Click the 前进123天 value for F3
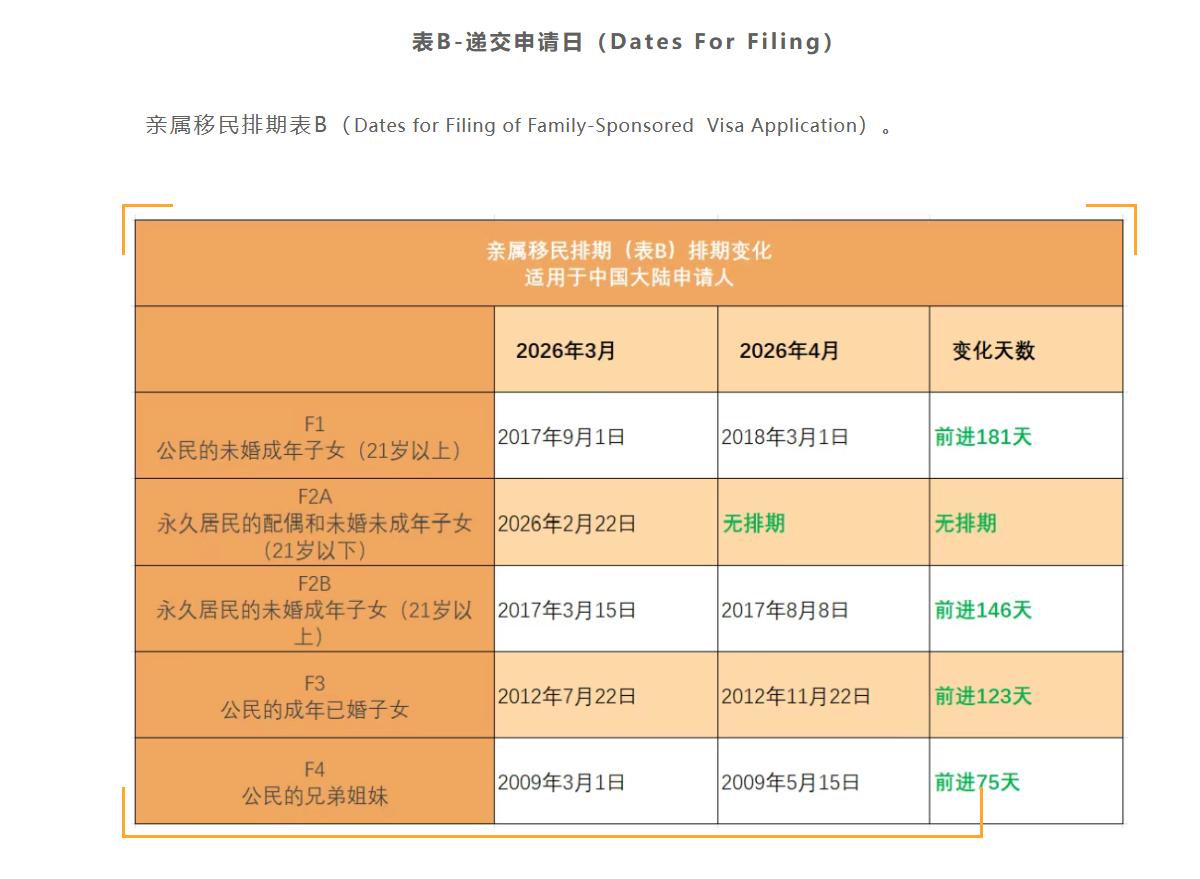Screen dimensions: 1200x879 tap(980, 694)
